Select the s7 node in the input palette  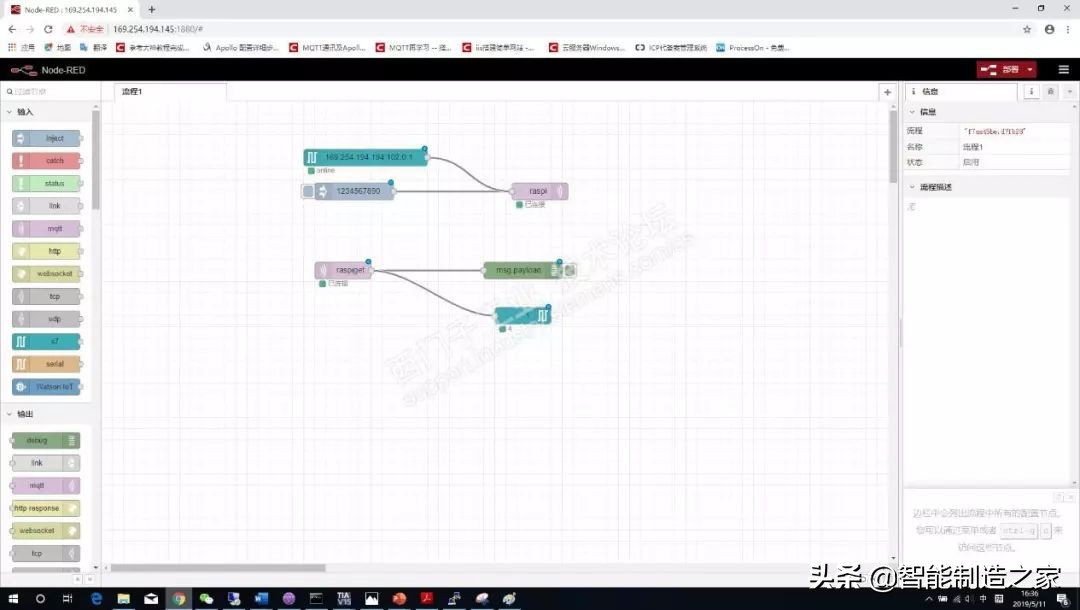pyautogui.click(x=45, y=341)
